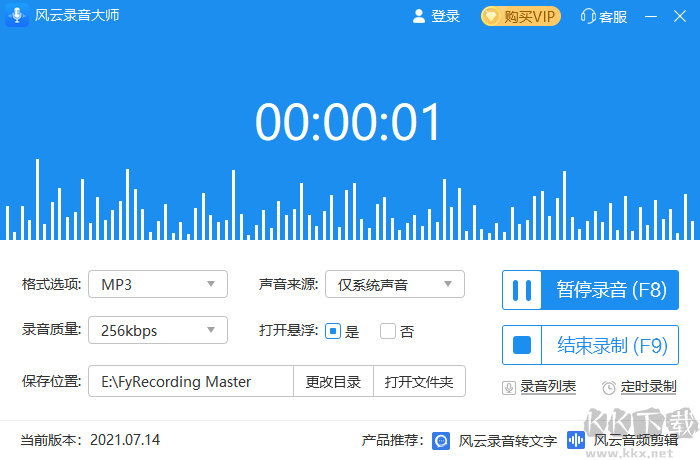Minimize the recorder window
700x460 pixels.
coord(651,17)
